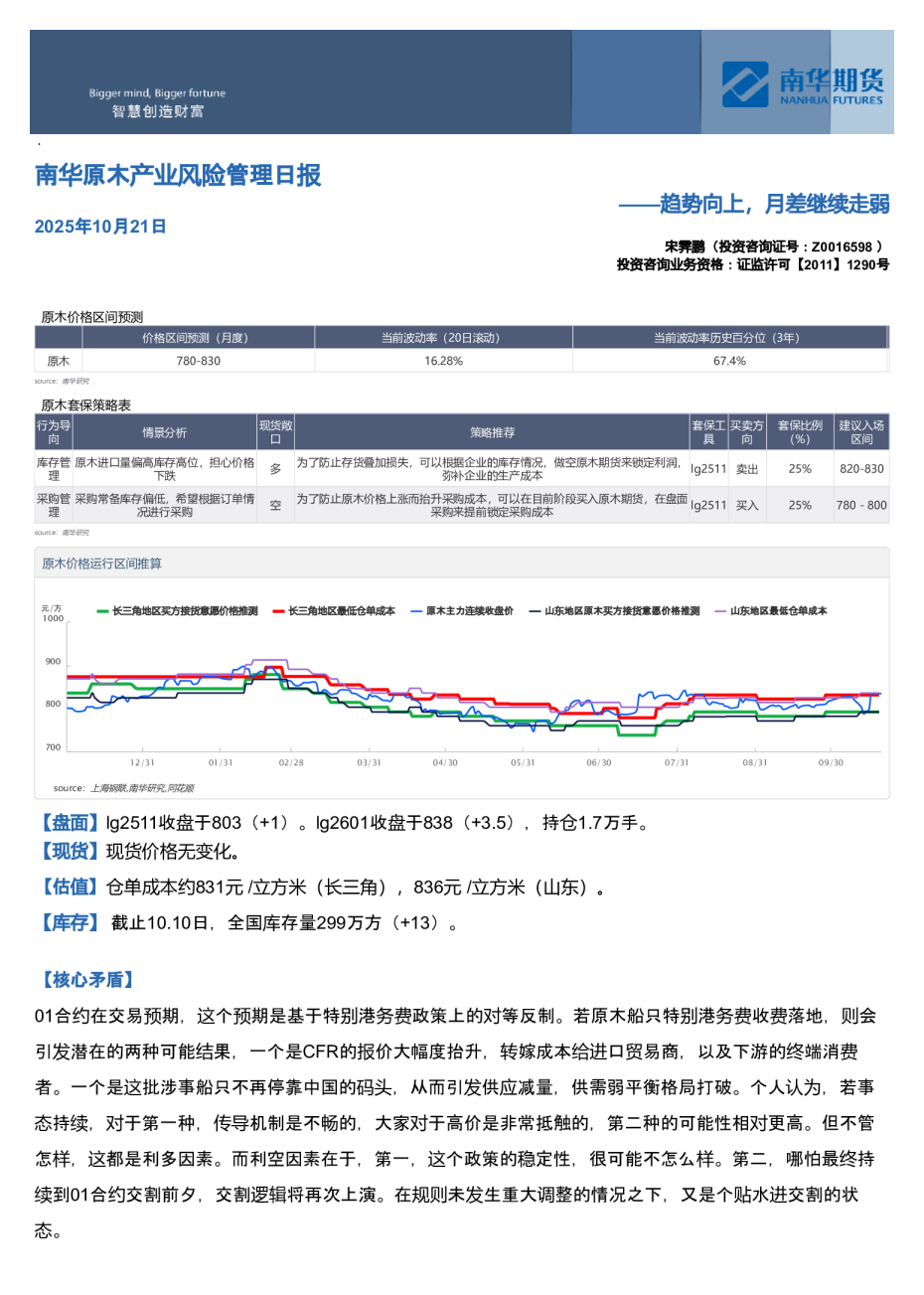
Task: Select the date 2025年10月21日
Action: [100, 227]
